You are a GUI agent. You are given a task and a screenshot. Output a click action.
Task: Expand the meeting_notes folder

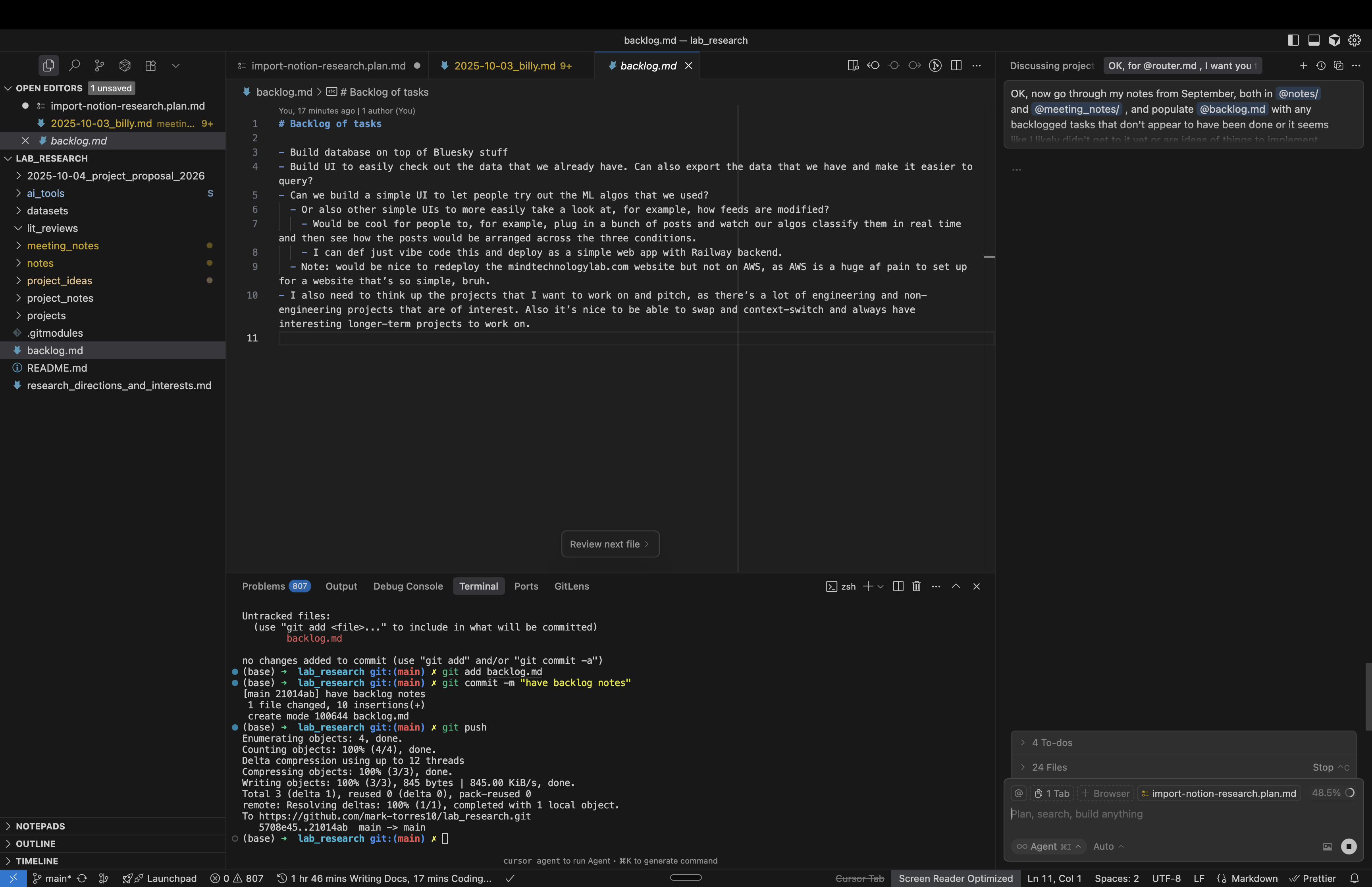[63, 246]
